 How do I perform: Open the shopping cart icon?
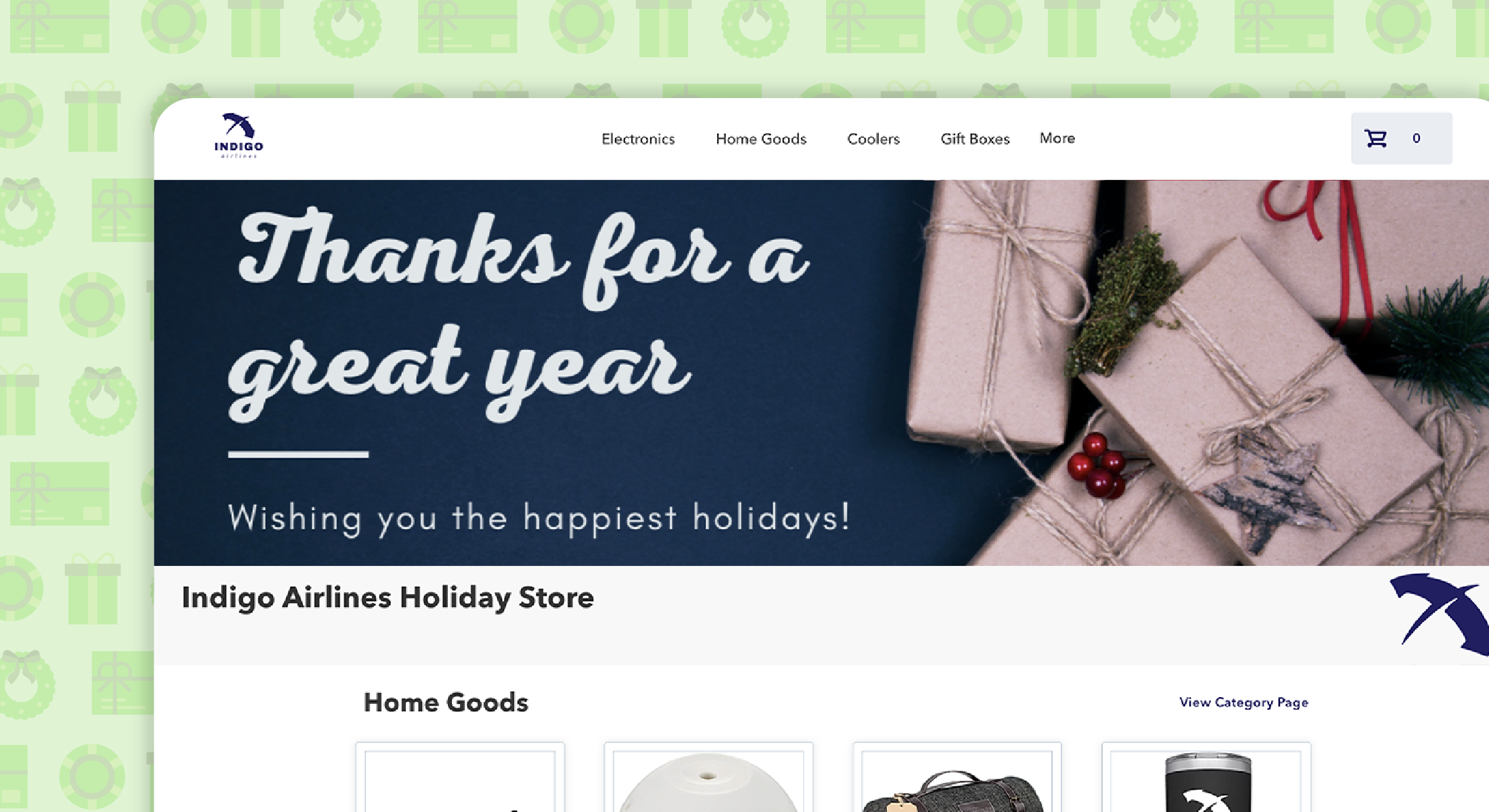click(1375, 139)
